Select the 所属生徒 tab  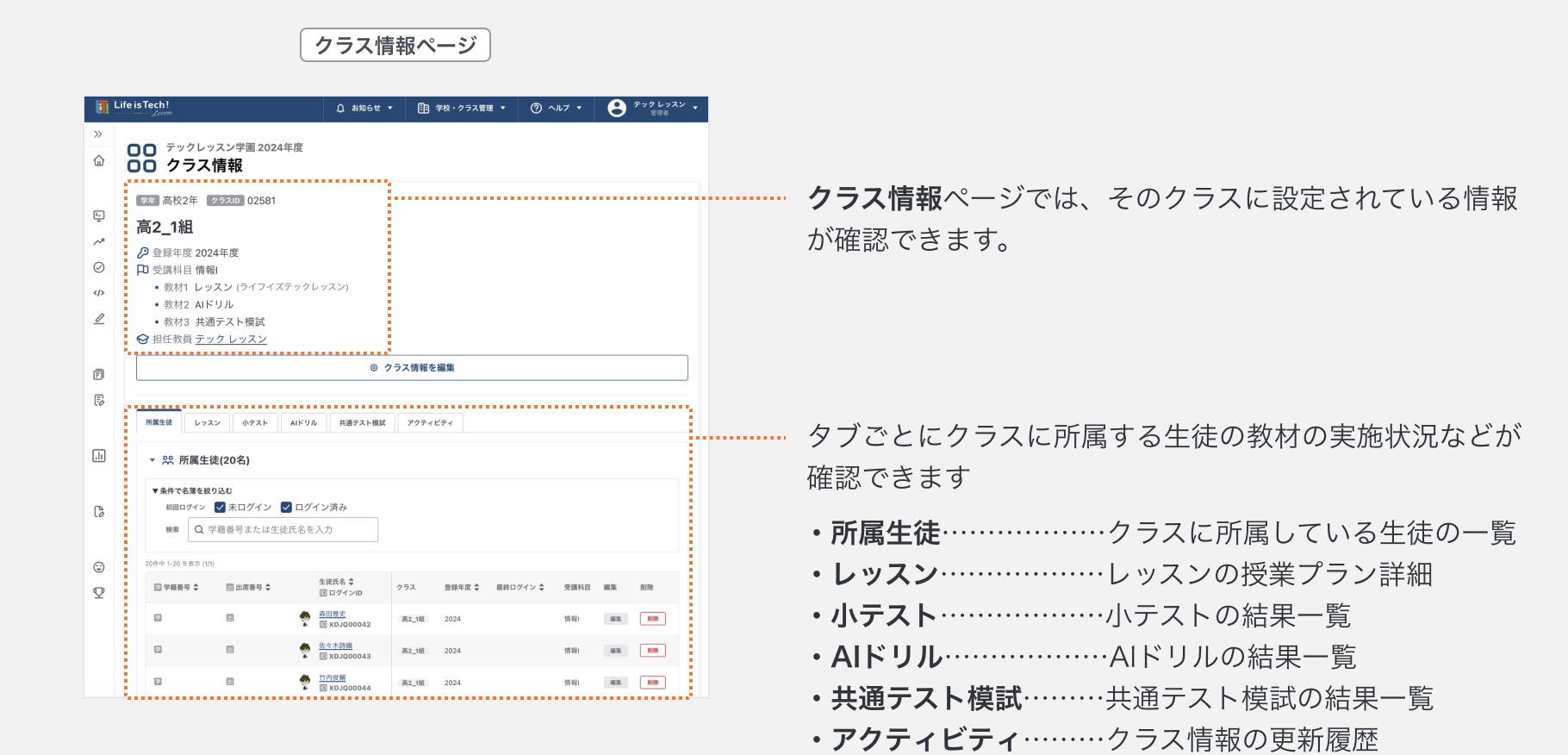click(159, 422)
